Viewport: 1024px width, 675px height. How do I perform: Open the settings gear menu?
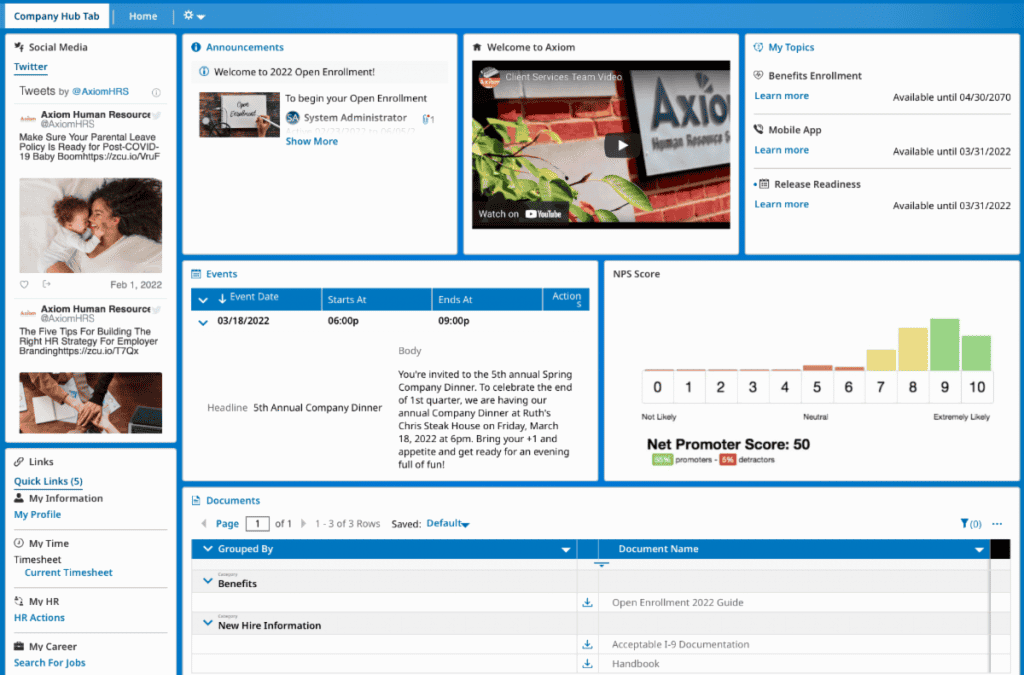pyautogui.click(x=188, y=15)
